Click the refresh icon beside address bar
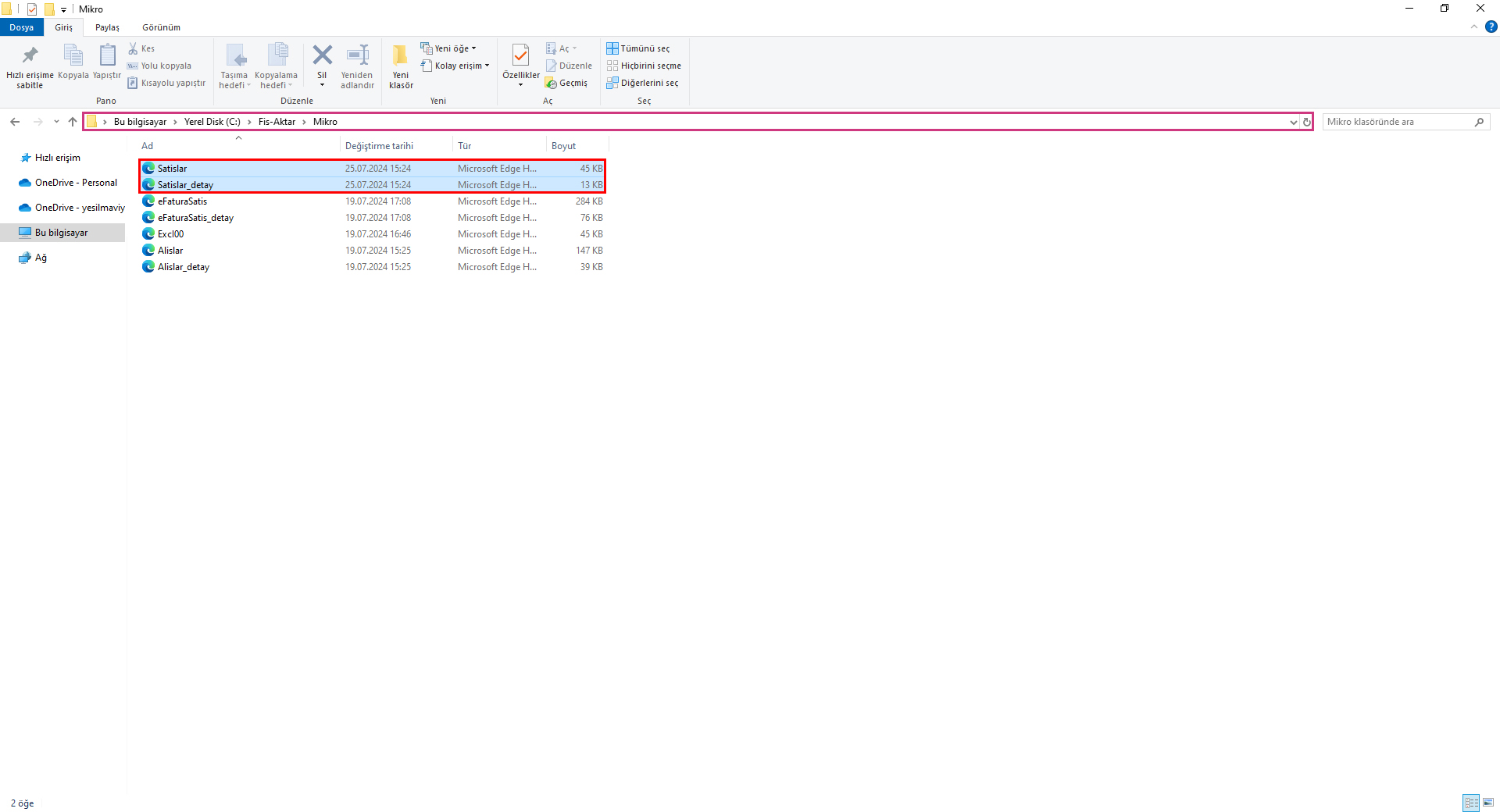 (1306, 122)
